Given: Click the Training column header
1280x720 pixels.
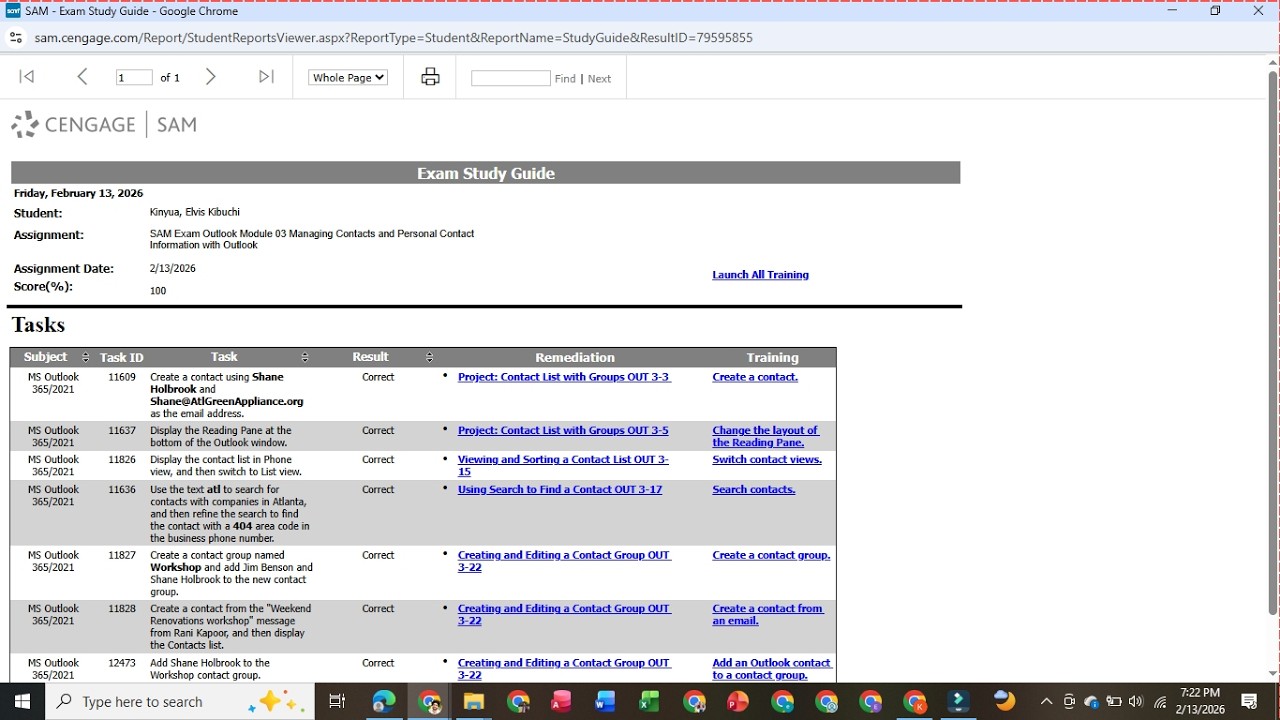Looking at the screenshot, I should pos(772,358).
